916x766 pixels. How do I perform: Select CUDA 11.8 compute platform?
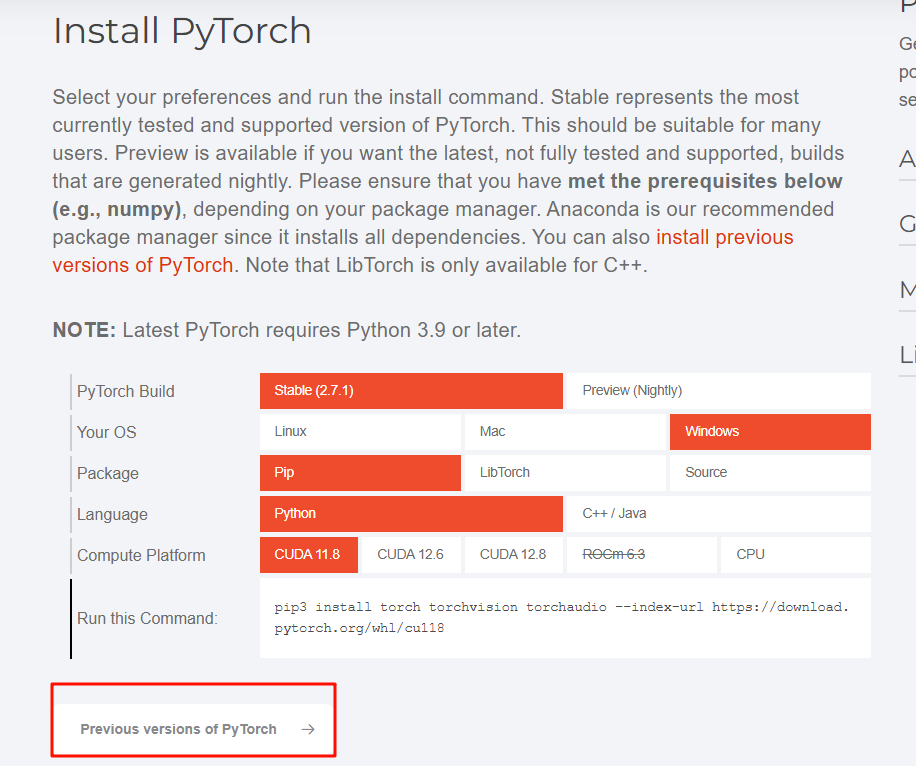(x=308, y=554)
